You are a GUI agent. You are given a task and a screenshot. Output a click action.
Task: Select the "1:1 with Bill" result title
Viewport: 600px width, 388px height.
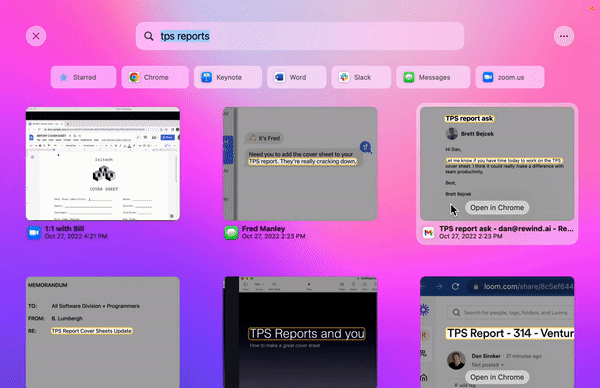pyautogui.click(x=64, y=228)
